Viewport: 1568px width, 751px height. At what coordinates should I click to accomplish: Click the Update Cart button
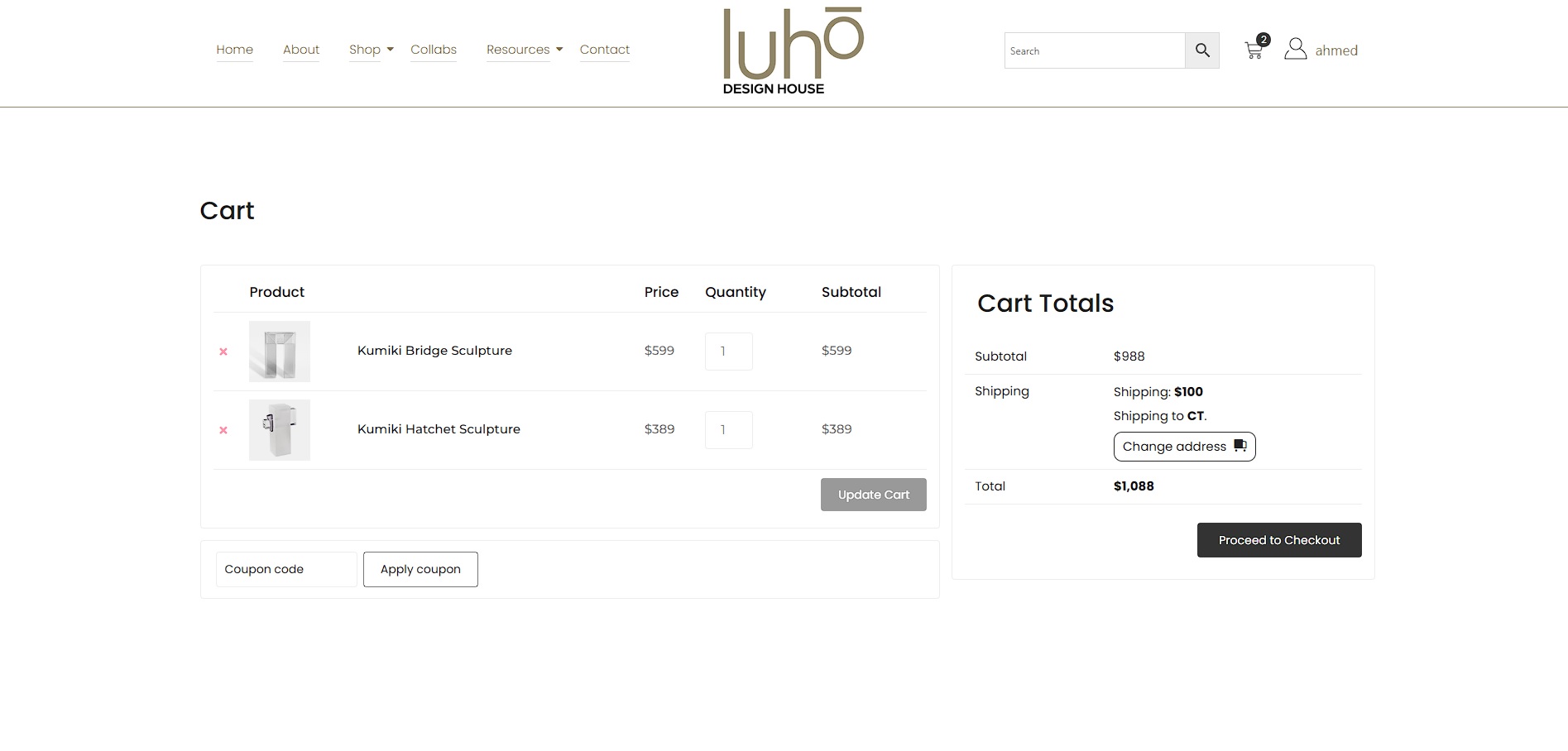(x=874, y=495)
